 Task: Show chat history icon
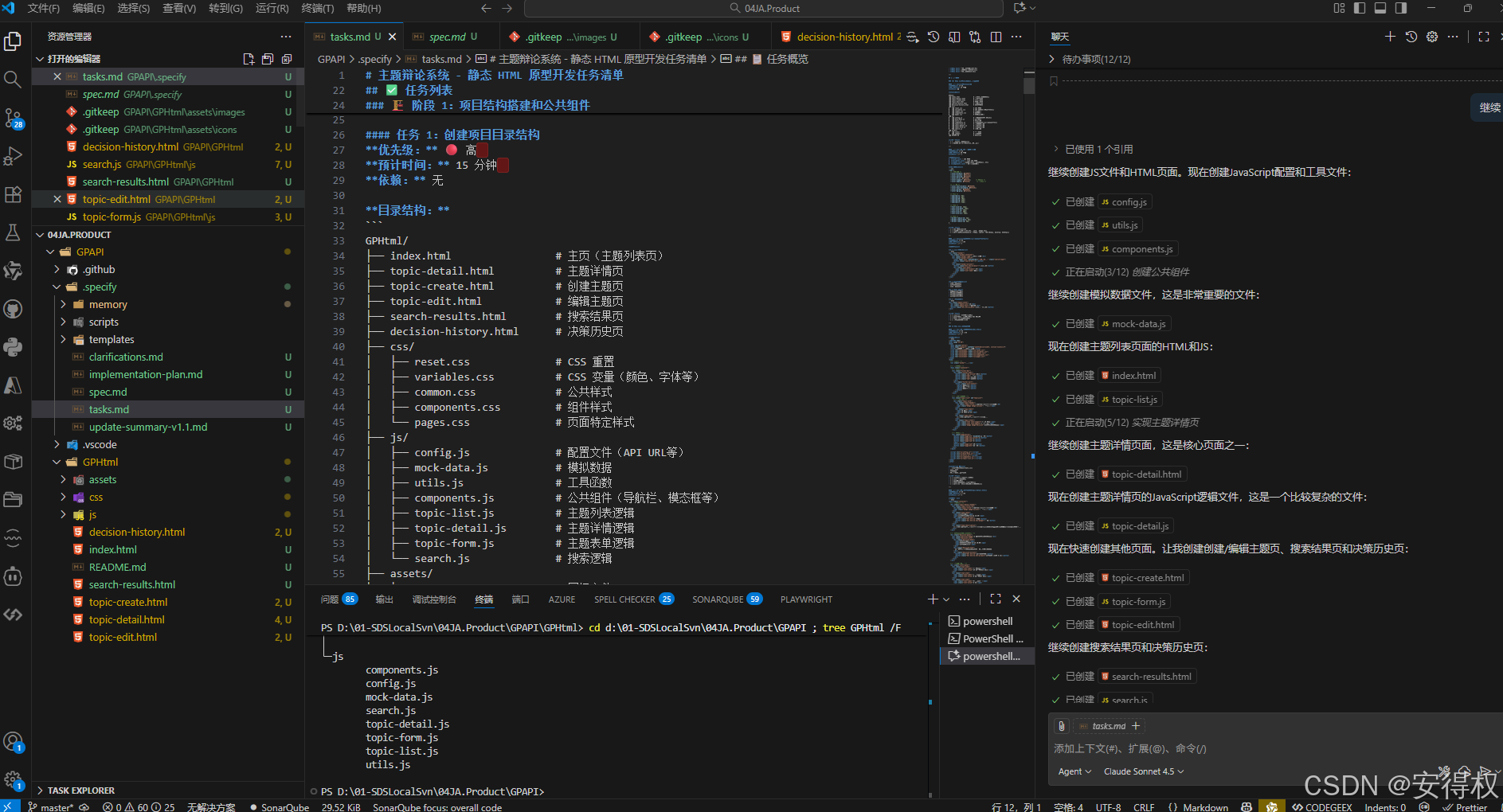point(1411,37)
